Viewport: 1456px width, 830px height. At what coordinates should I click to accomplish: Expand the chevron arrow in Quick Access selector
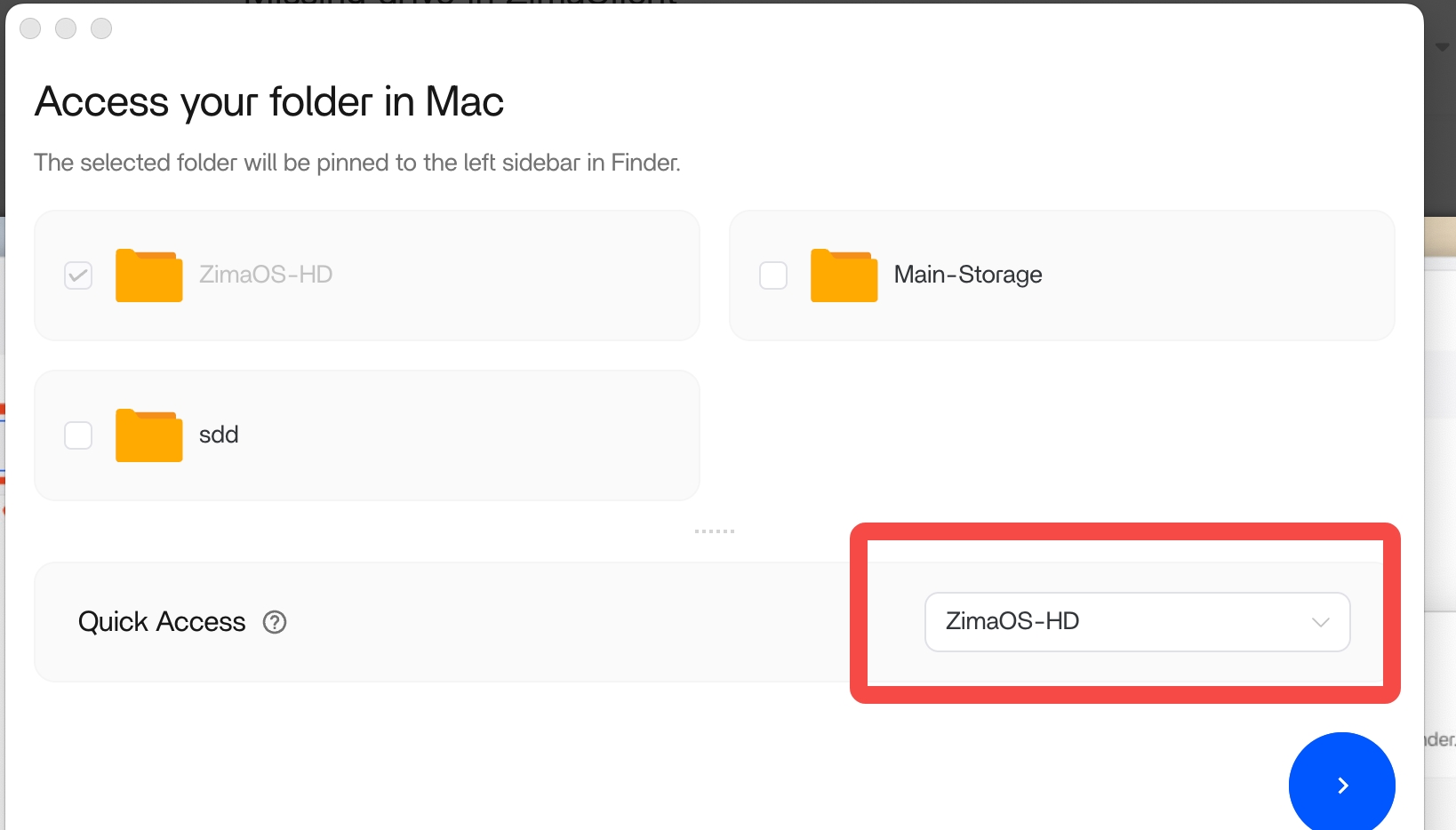(x=1320, y=622)
